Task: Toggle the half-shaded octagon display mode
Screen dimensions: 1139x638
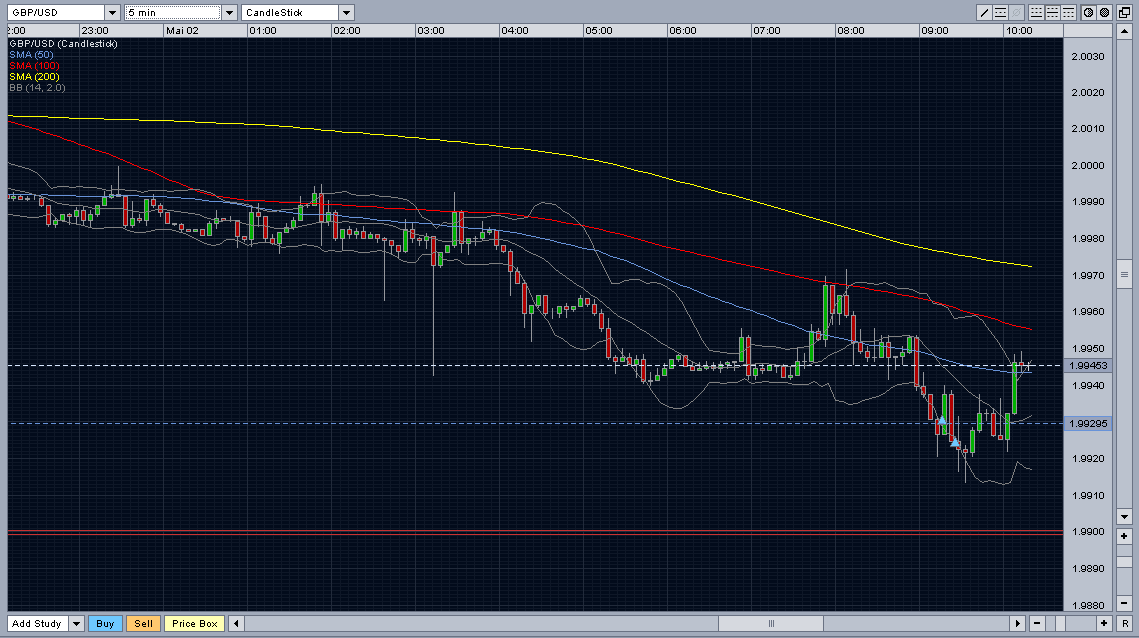Action: tap(1088, 12)
